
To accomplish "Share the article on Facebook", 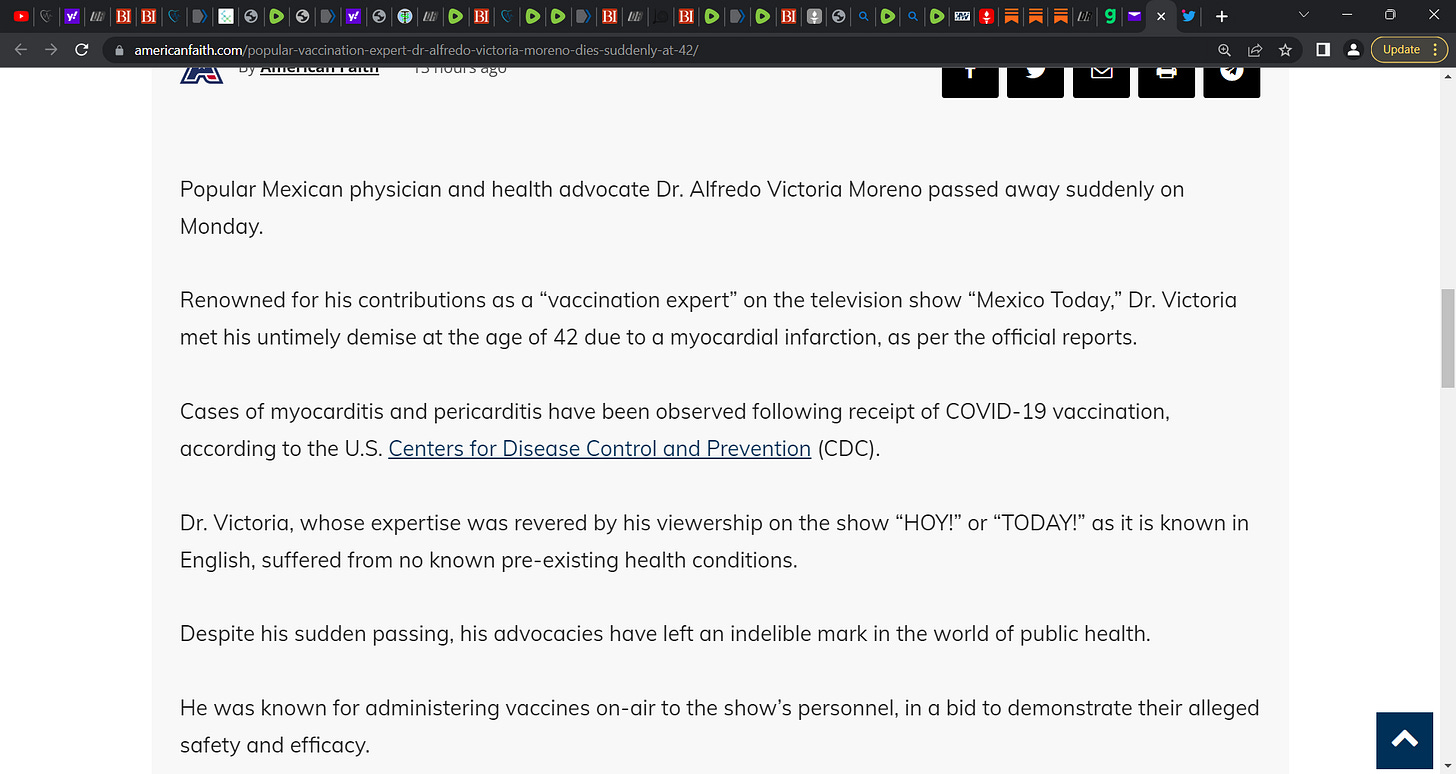I will click(970, 81).
